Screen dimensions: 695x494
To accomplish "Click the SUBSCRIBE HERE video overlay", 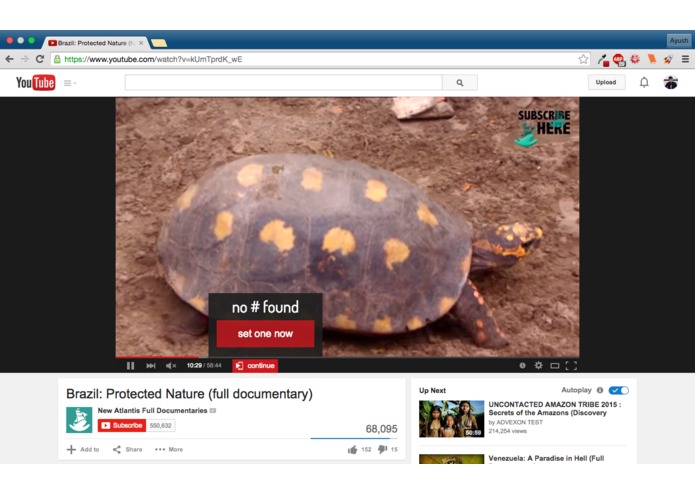I will 544,128.
